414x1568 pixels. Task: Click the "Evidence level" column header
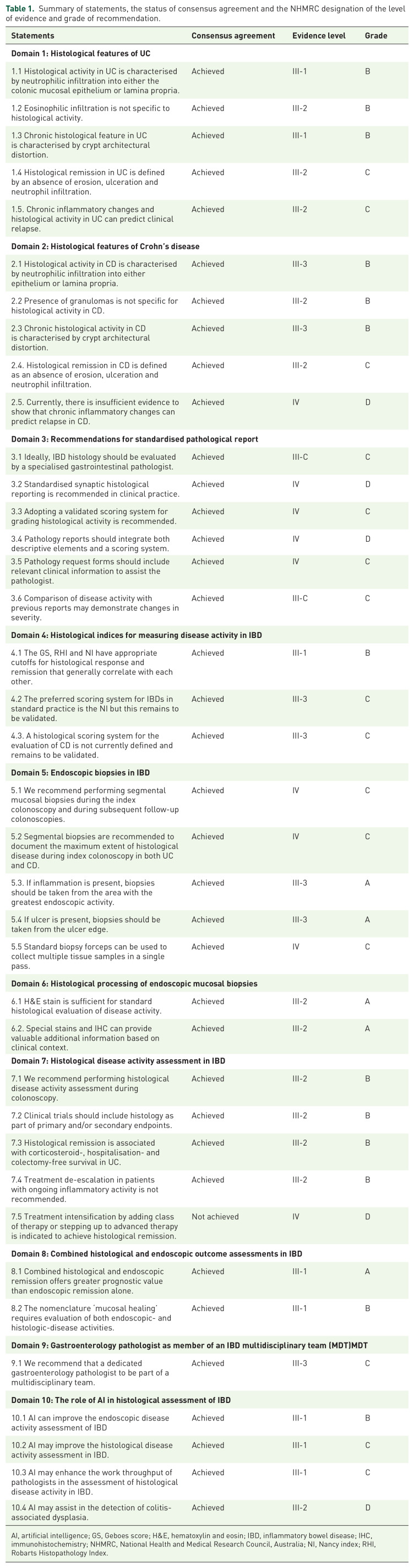(x=318, y=36)
